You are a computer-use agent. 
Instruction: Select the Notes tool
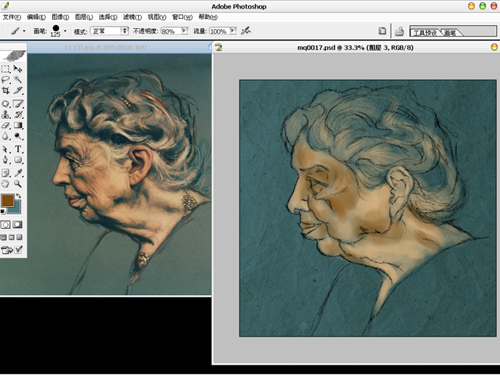pos(6,173)
